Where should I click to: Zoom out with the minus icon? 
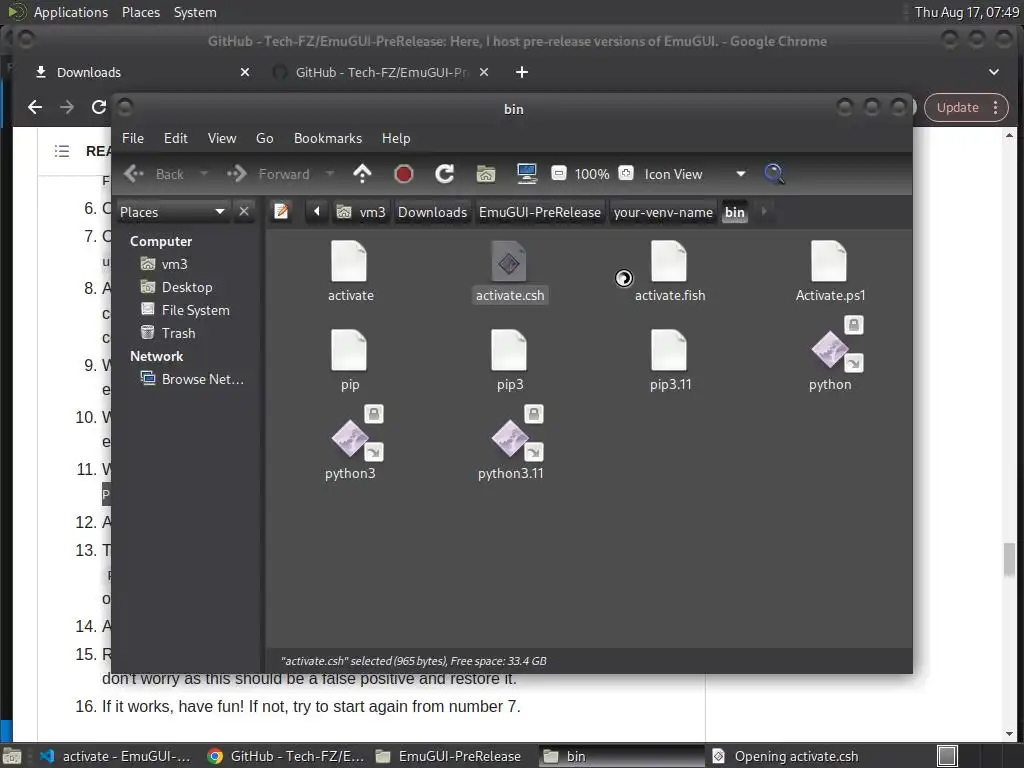(558, 173)
